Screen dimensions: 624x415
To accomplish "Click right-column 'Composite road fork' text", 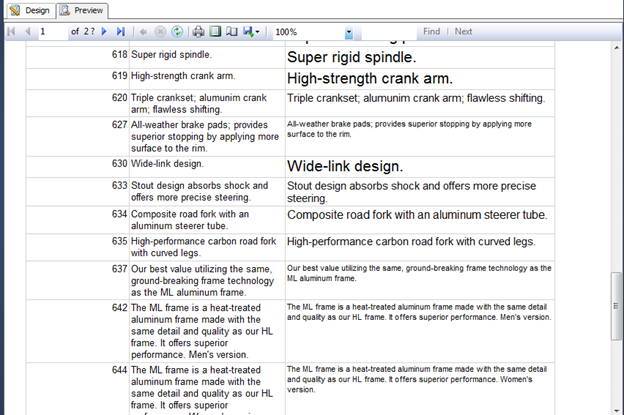I will coord(417,215).
